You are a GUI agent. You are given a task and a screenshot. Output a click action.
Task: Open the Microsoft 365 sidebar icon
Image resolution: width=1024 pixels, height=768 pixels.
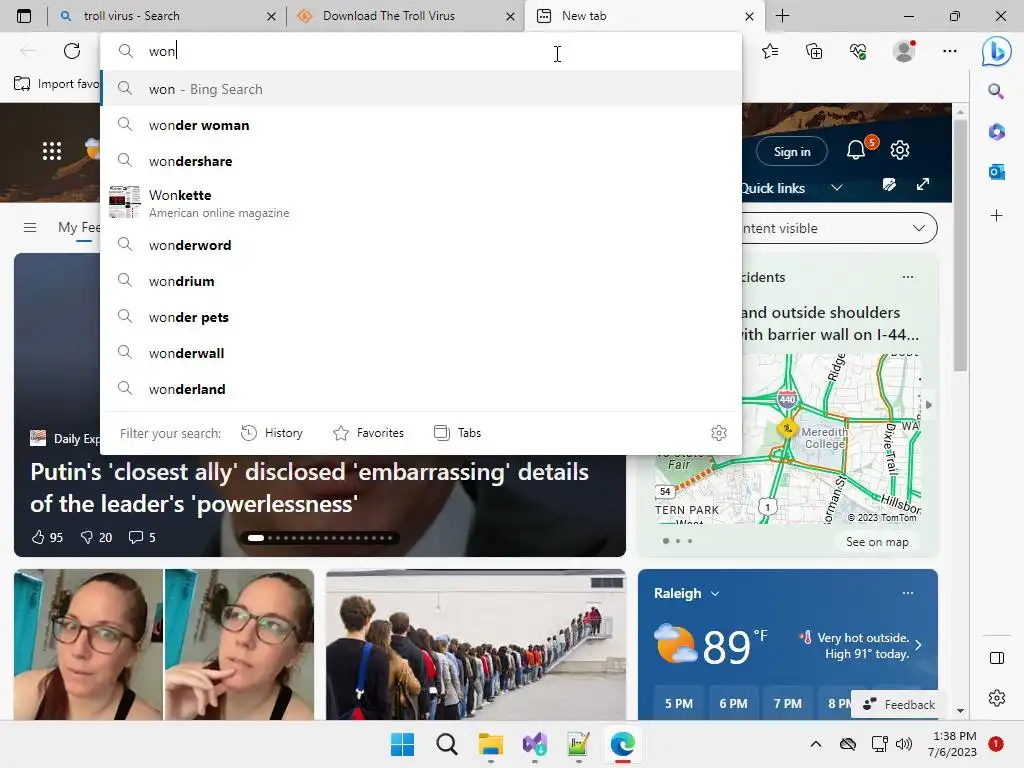pyautogui.click(x=996, y=132)
